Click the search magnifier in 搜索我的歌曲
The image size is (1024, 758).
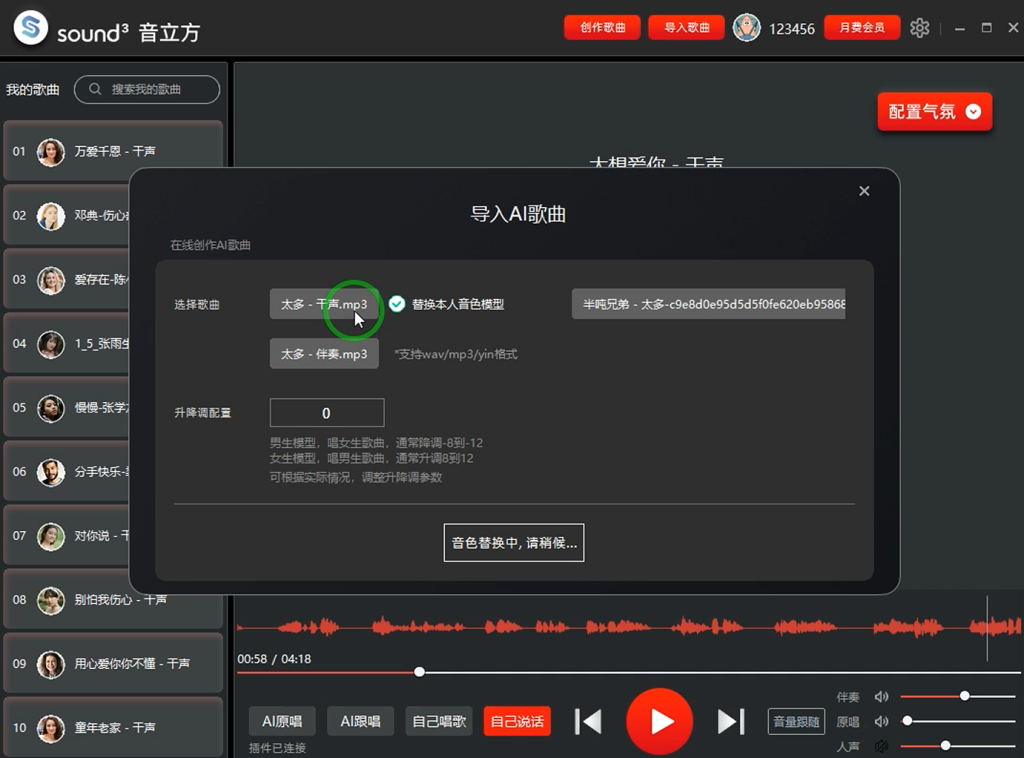pos(95,90)
